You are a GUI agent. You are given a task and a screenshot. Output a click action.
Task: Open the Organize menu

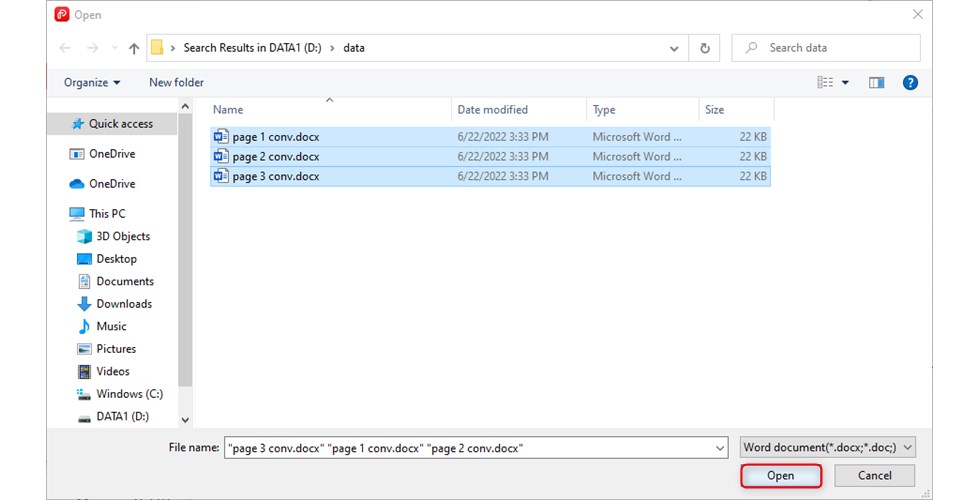pyautogui.click(x=92, y=83)
